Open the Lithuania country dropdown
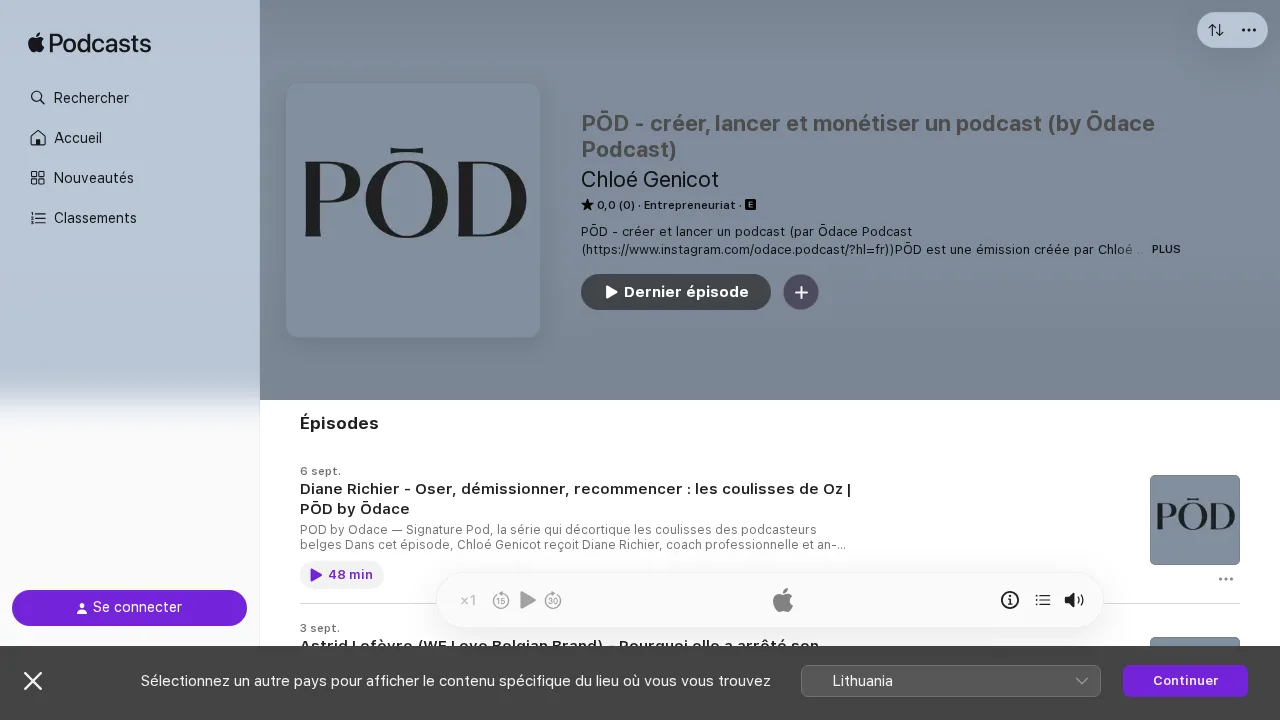The image size is (1280, 720). coord(951,681)
